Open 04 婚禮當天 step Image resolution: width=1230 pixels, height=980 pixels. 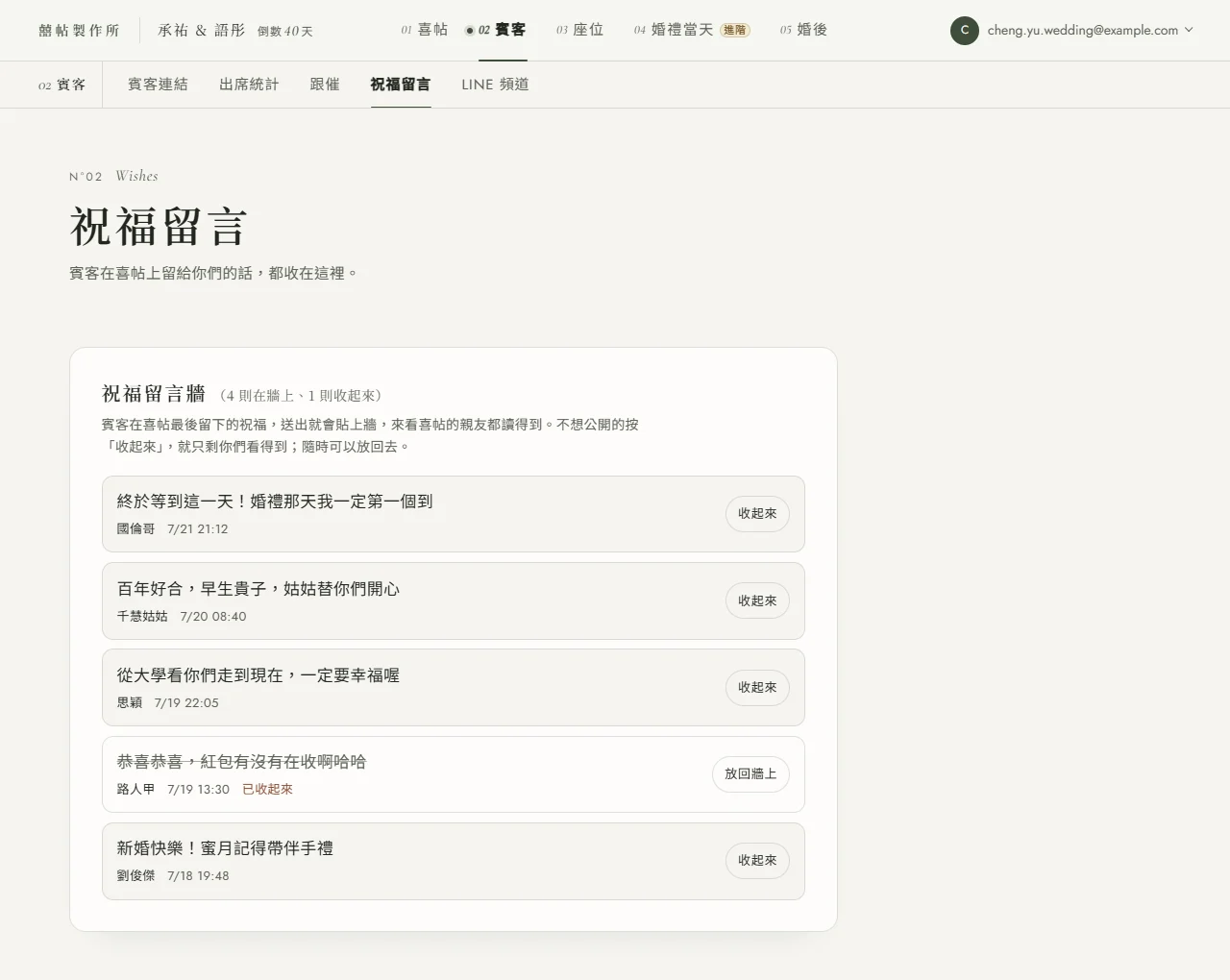[x=674, y=30]
